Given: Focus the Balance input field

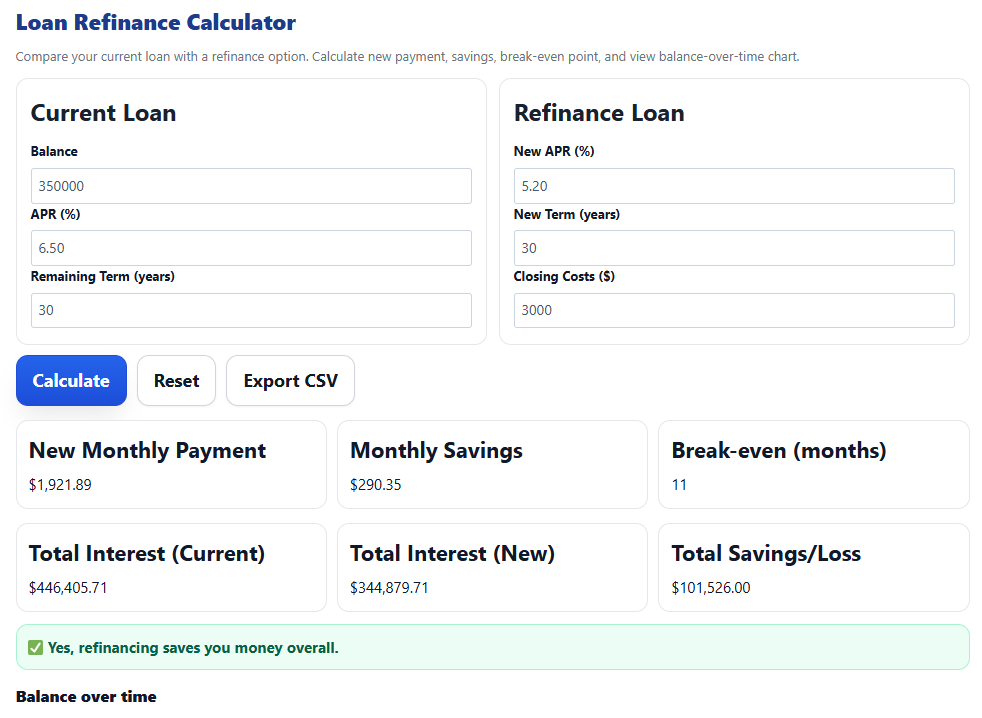Looking at the screenshot, I should coord(251,185).
